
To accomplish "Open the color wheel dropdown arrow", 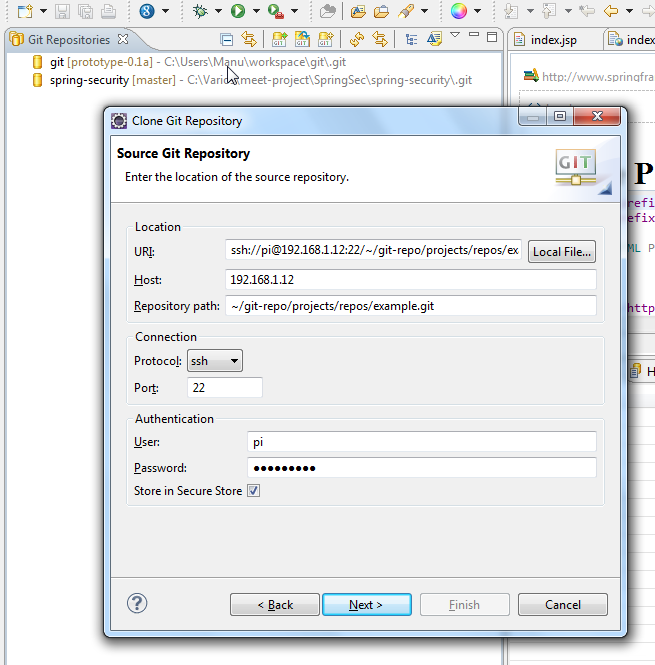I will tap(477, 11).
